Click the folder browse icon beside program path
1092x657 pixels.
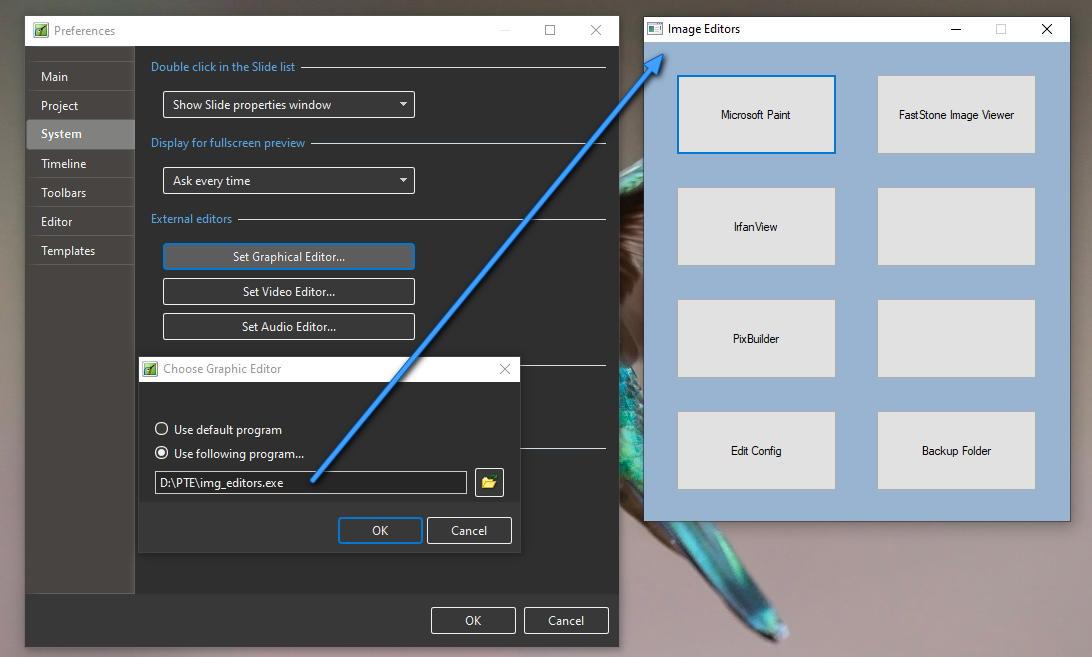pyautogui.click(x=489, y=482)
